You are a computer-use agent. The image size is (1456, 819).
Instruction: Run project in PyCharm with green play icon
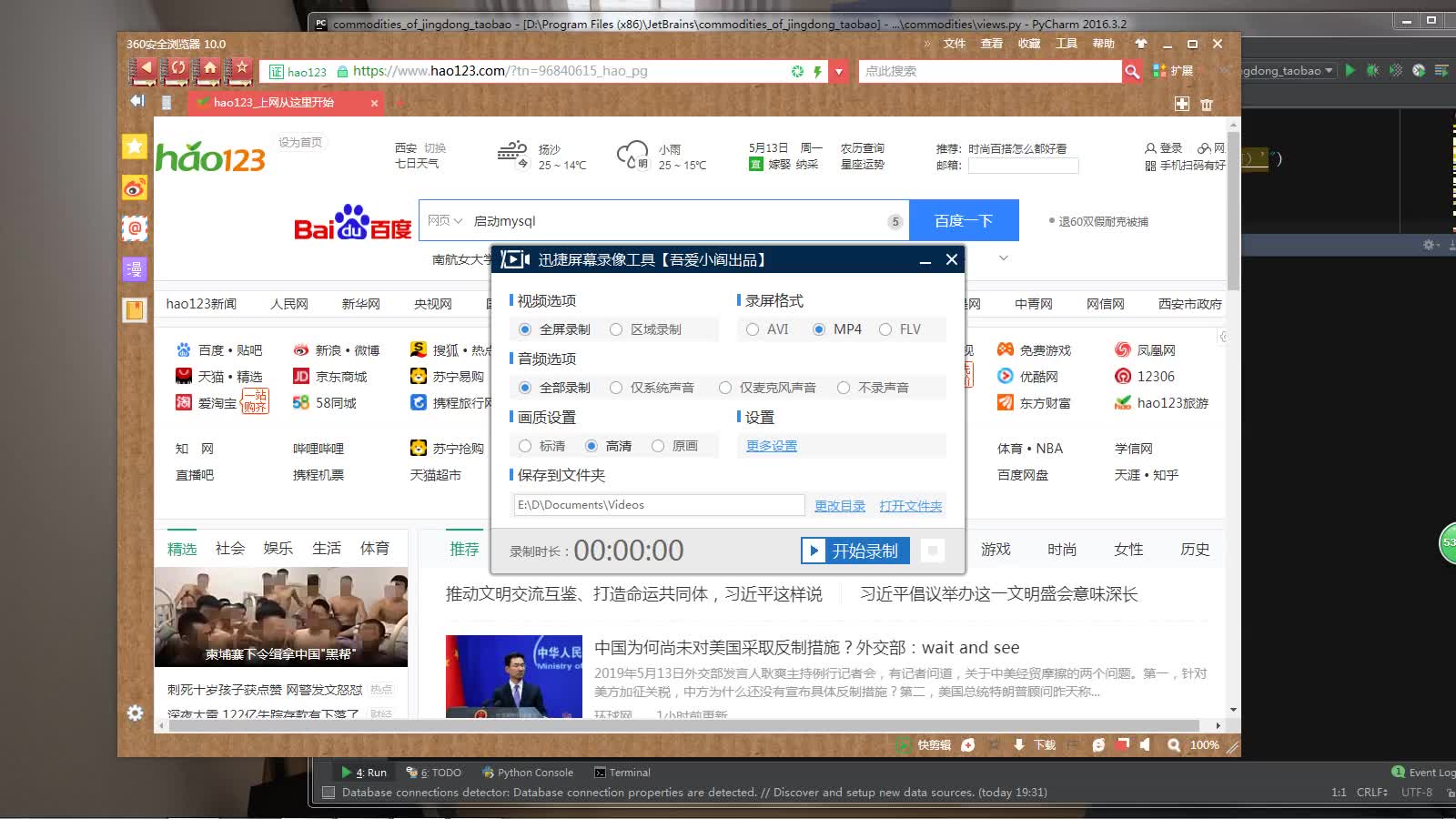(x=1350, y=70)
